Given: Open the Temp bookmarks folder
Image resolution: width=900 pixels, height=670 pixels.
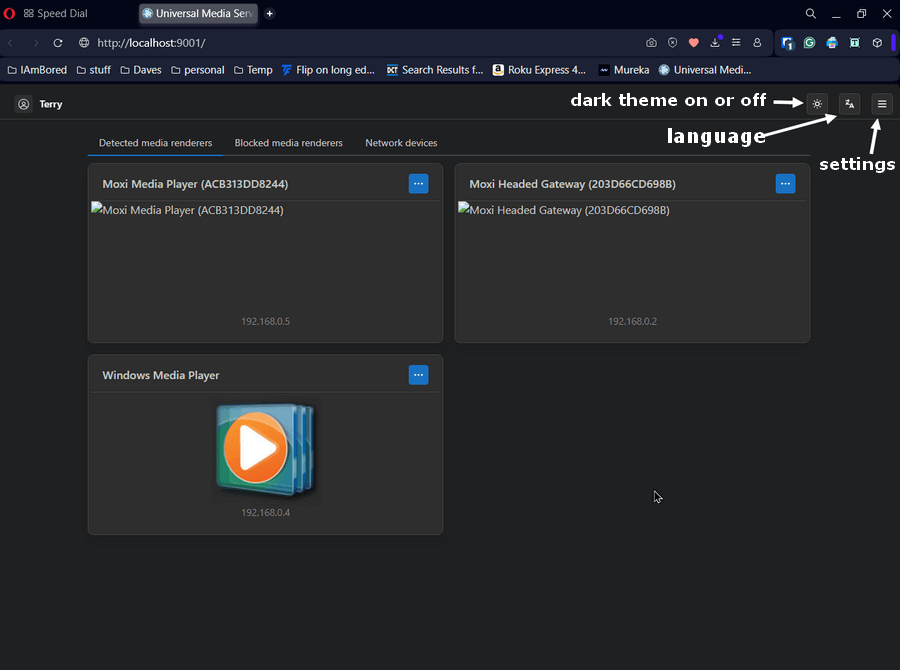Looking at the screenshot, I should pyautogui.click(x=253, y=70).
